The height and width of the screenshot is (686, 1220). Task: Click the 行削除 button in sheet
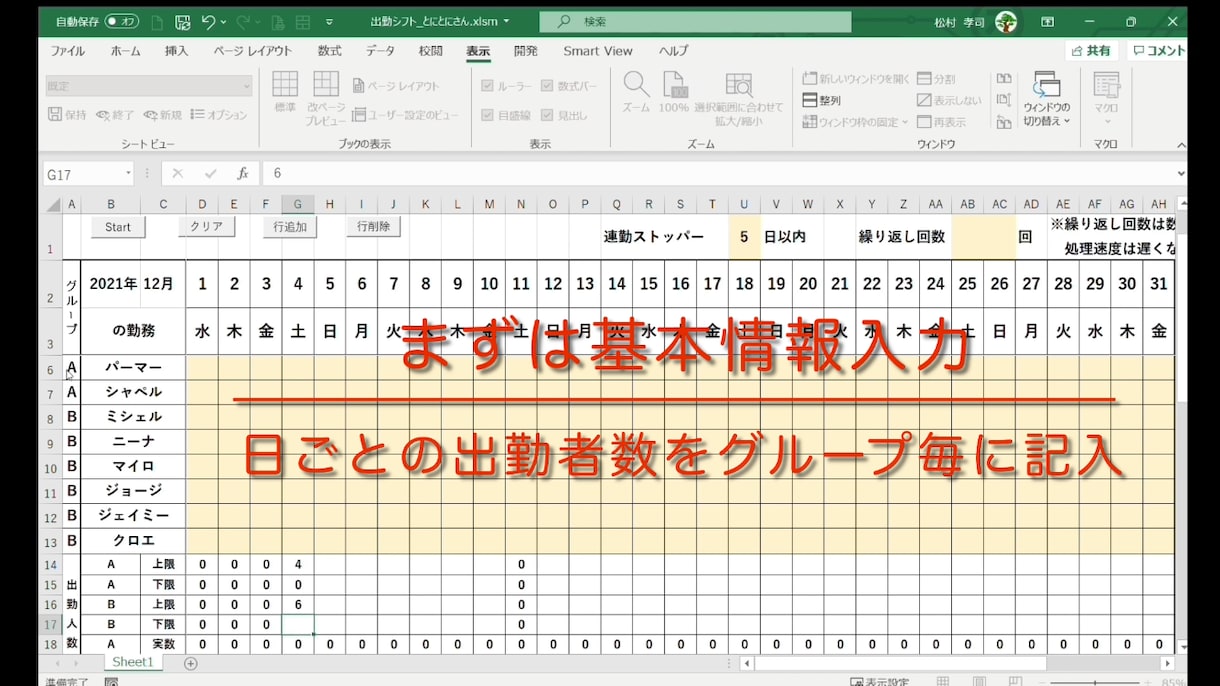pos(374,227)
